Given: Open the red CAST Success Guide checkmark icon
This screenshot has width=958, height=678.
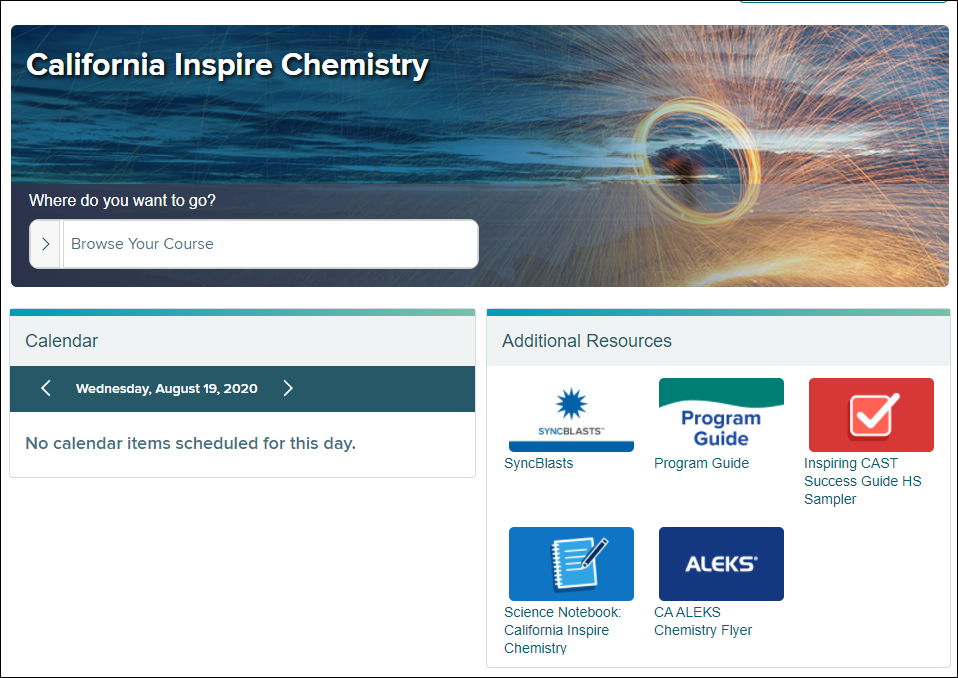Looking at the screenshot, I should tap(870, 414).
